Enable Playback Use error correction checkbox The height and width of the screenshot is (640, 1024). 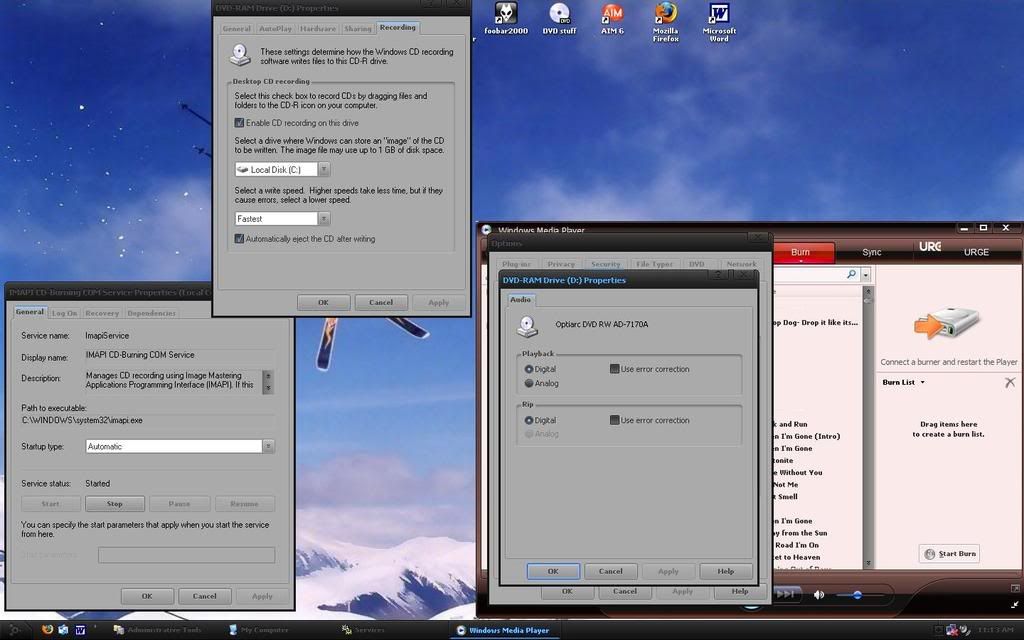pyautogui.click(x=614, y=369)
